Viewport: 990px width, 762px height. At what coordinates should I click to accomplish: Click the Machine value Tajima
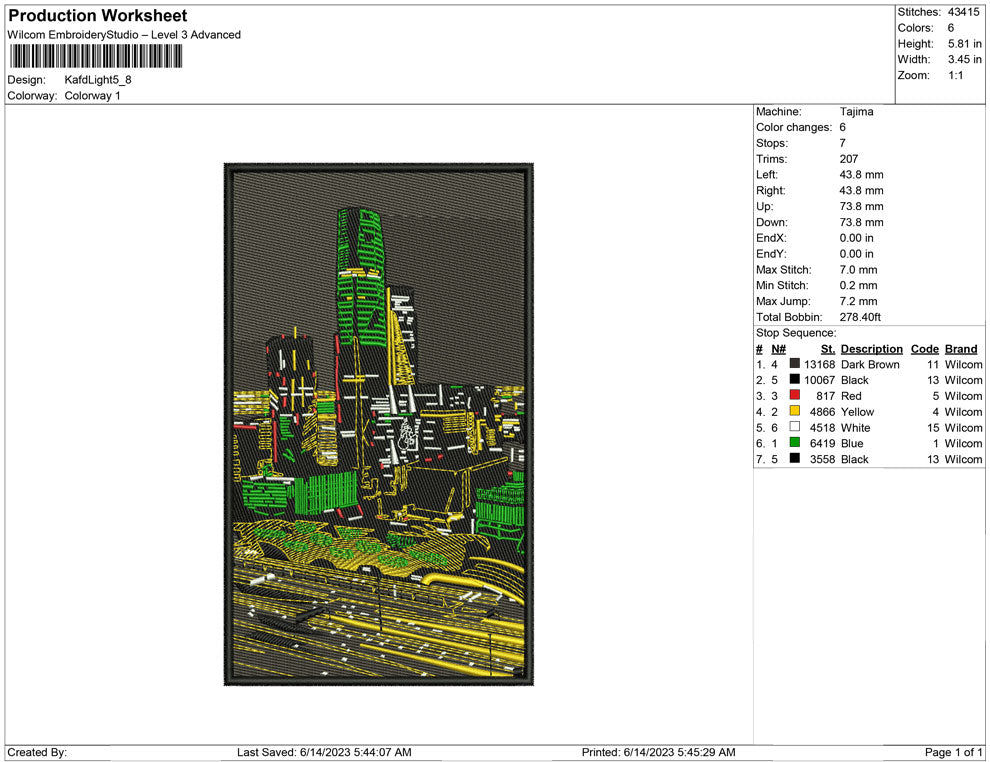coord(856,112)
